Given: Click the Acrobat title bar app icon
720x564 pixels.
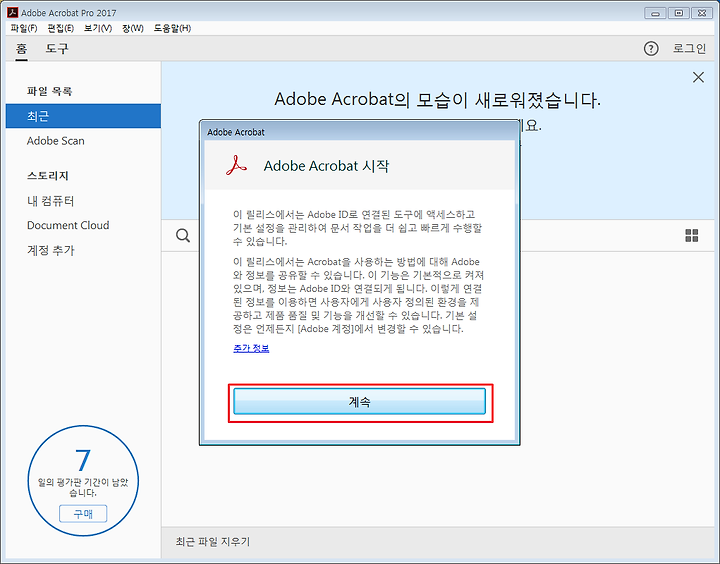Looking at the screenshot, I should coord(12,12).
